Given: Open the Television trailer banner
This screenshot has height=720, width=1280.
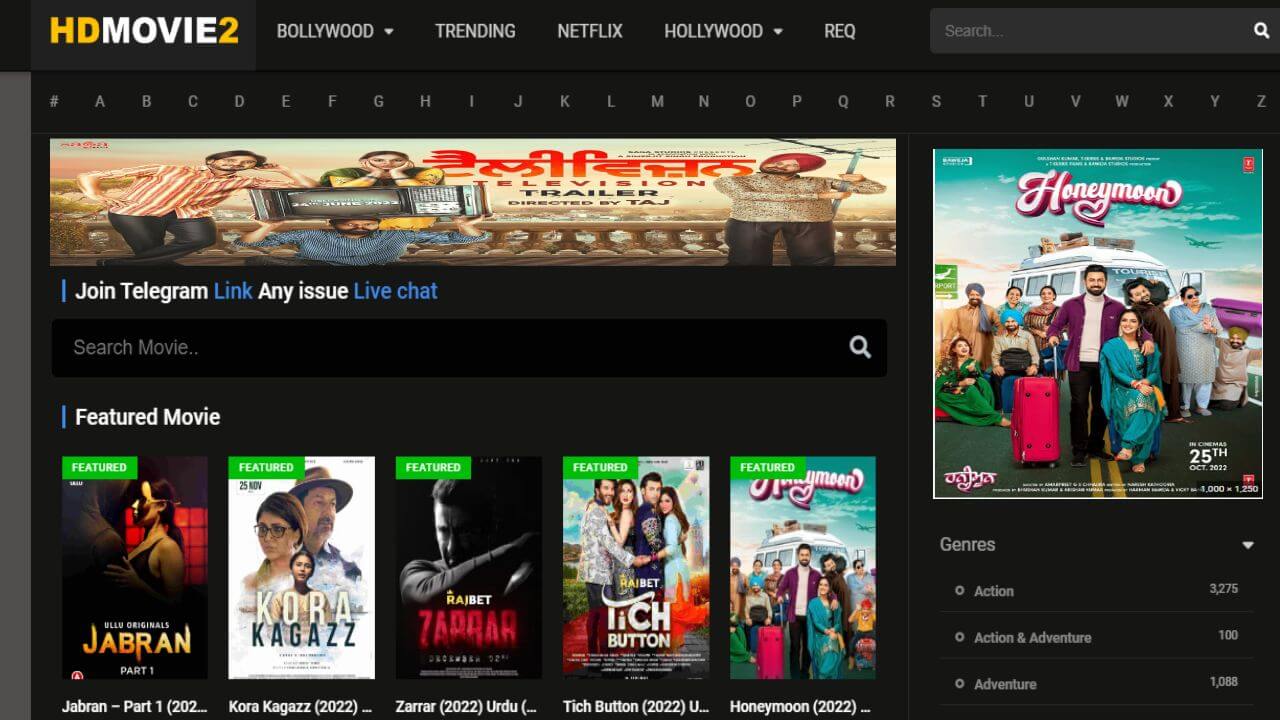Looking at the screenshot, I should 473,202.
